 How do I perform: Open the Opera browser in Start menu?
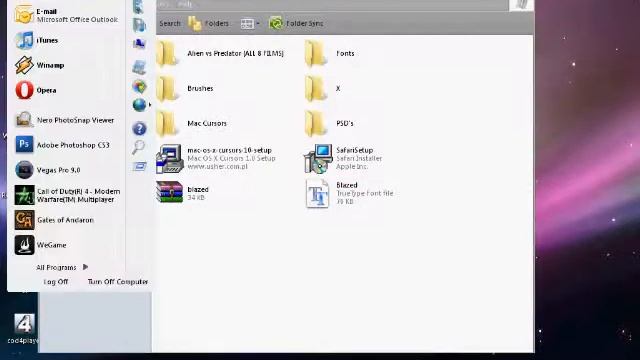pos(36,90)
